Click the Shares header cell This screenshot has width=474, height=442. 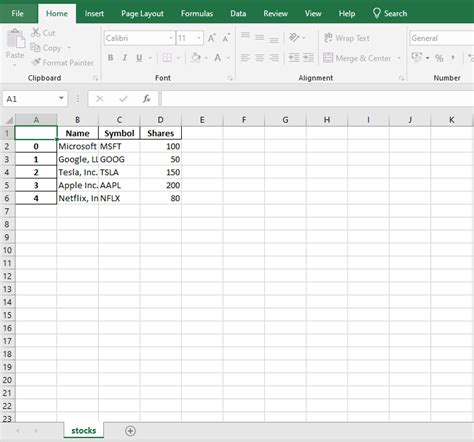[x=161, y=133]
